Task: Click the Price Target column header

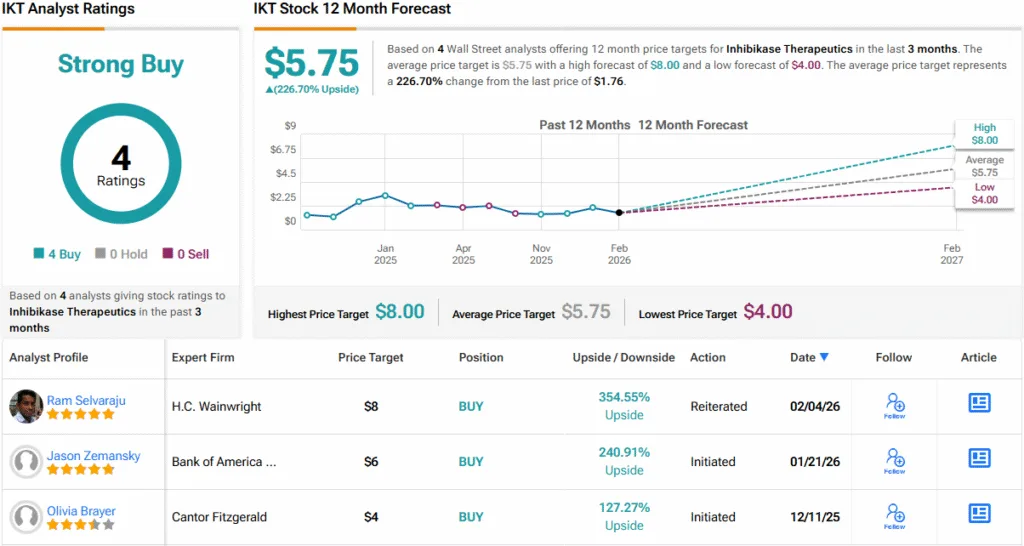Action: [x=370, y=357]
